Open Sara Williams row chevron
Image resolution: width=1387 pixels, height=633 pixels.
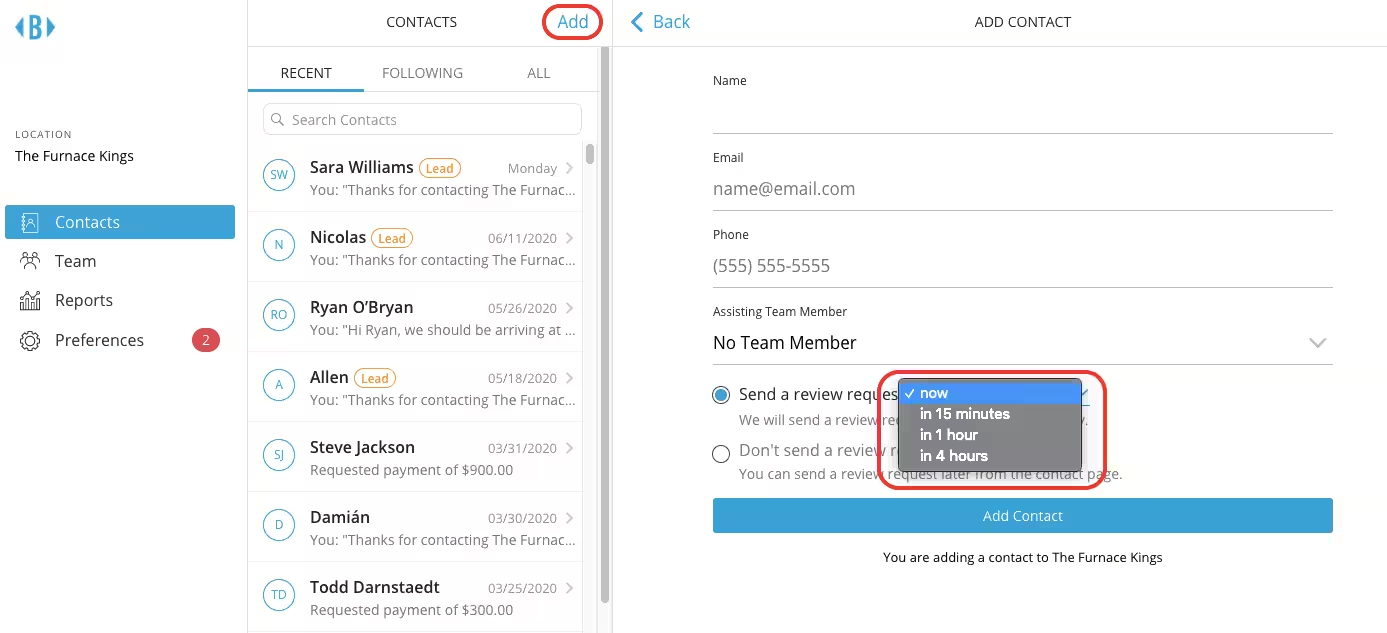570,168
